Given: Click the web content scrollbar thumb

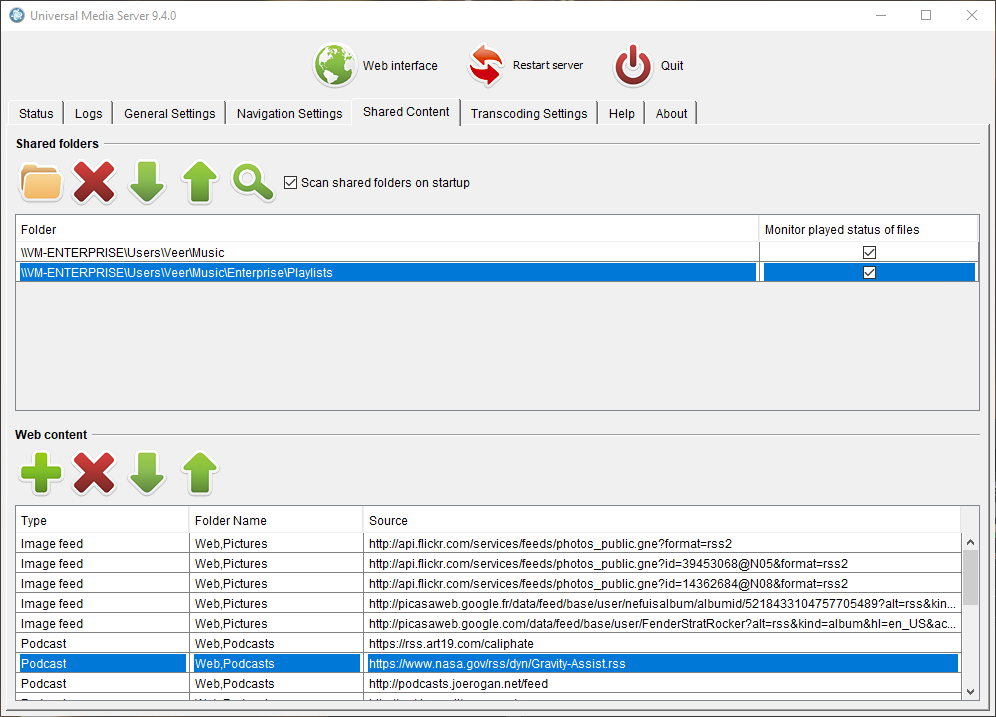Looking at the screenshot, I should coord(970,578).
